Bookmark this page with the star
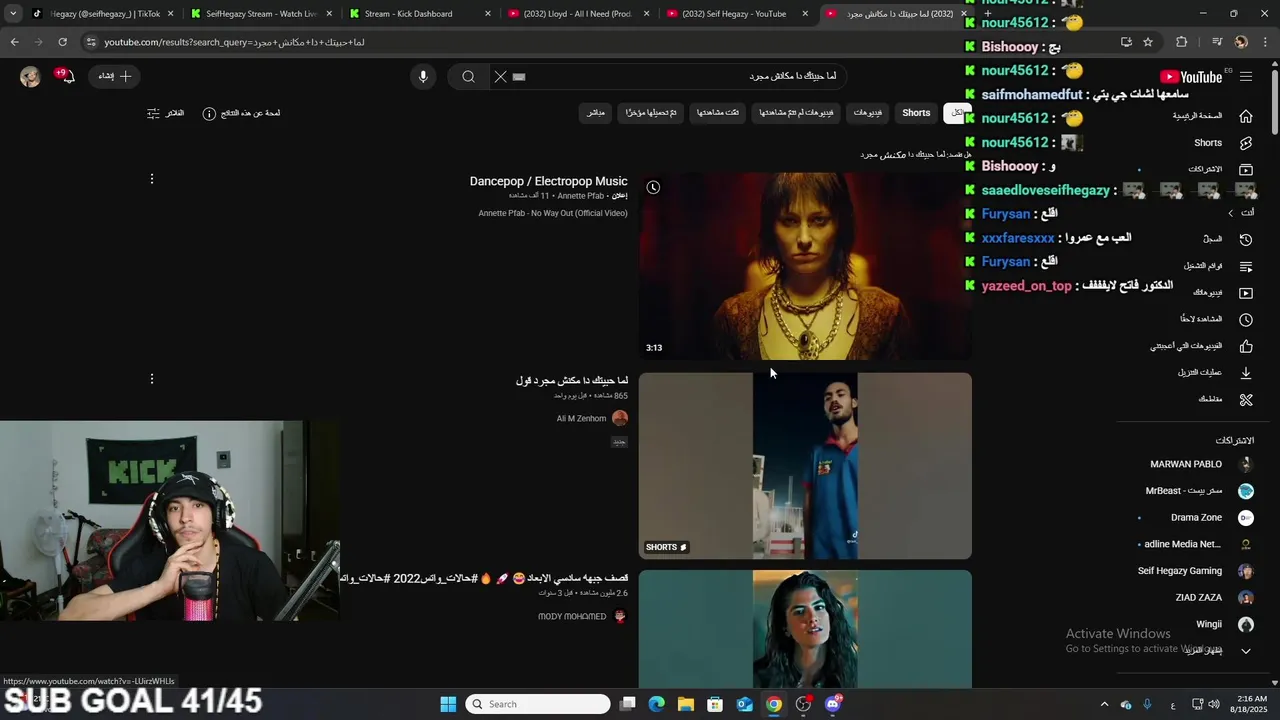 click(1148, 42)
